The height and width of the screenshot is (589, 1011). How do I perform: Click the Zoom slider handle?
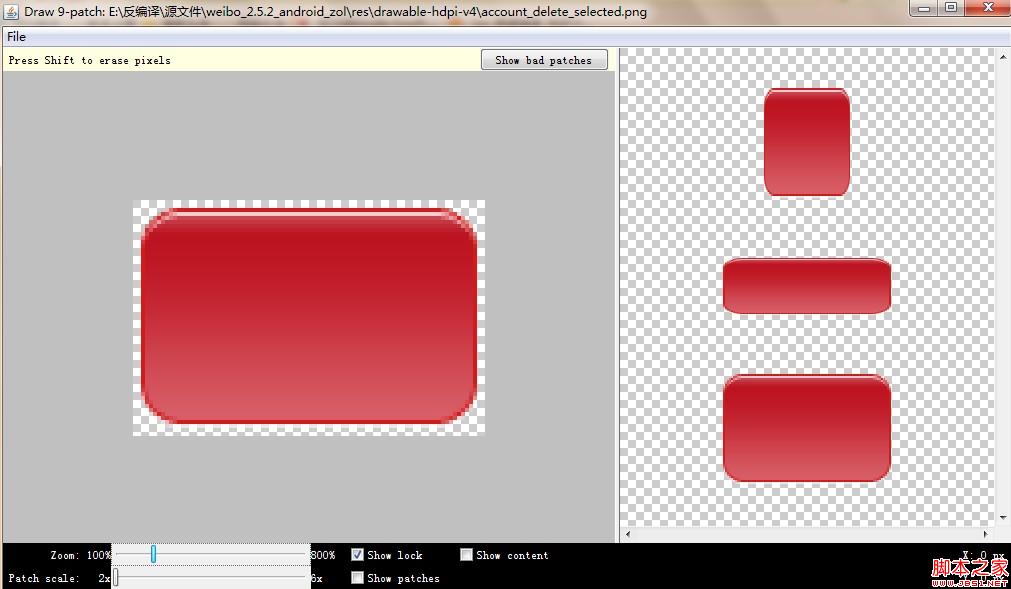coord(153,554)
